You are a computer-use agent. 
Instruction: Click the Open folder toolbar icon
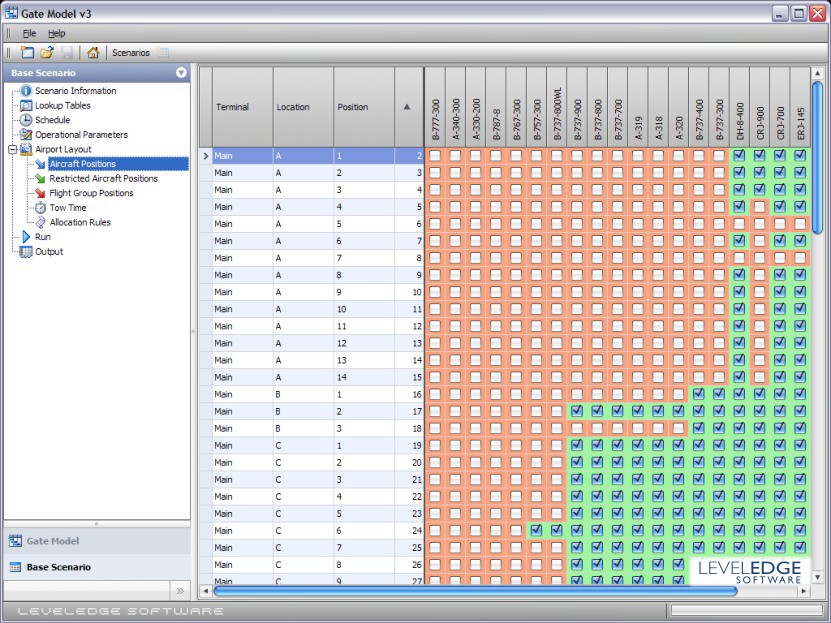tap(46, 52)
